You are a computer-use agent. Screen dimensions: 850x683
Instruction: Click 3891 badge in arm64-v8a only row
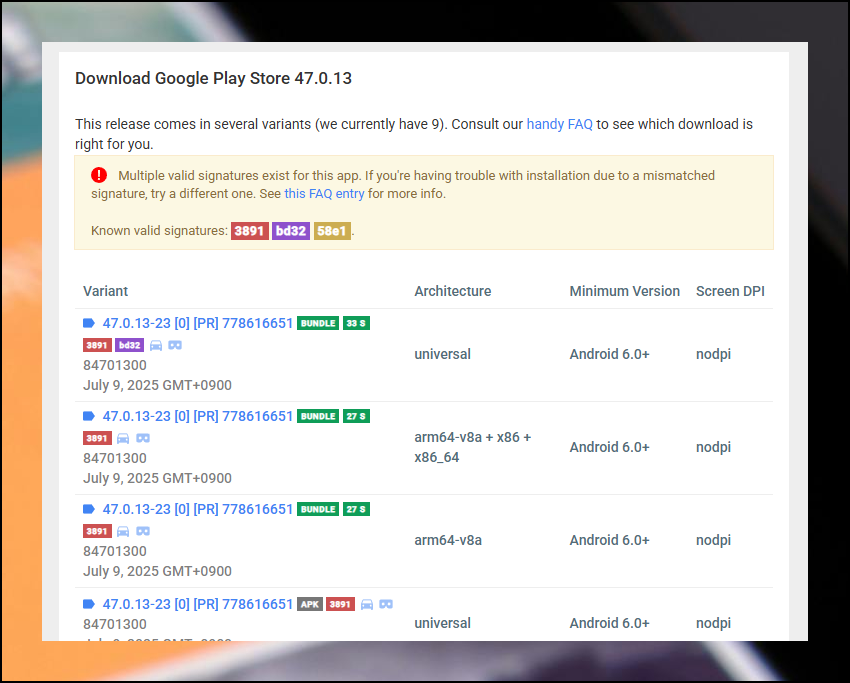(x=97, y=531)
